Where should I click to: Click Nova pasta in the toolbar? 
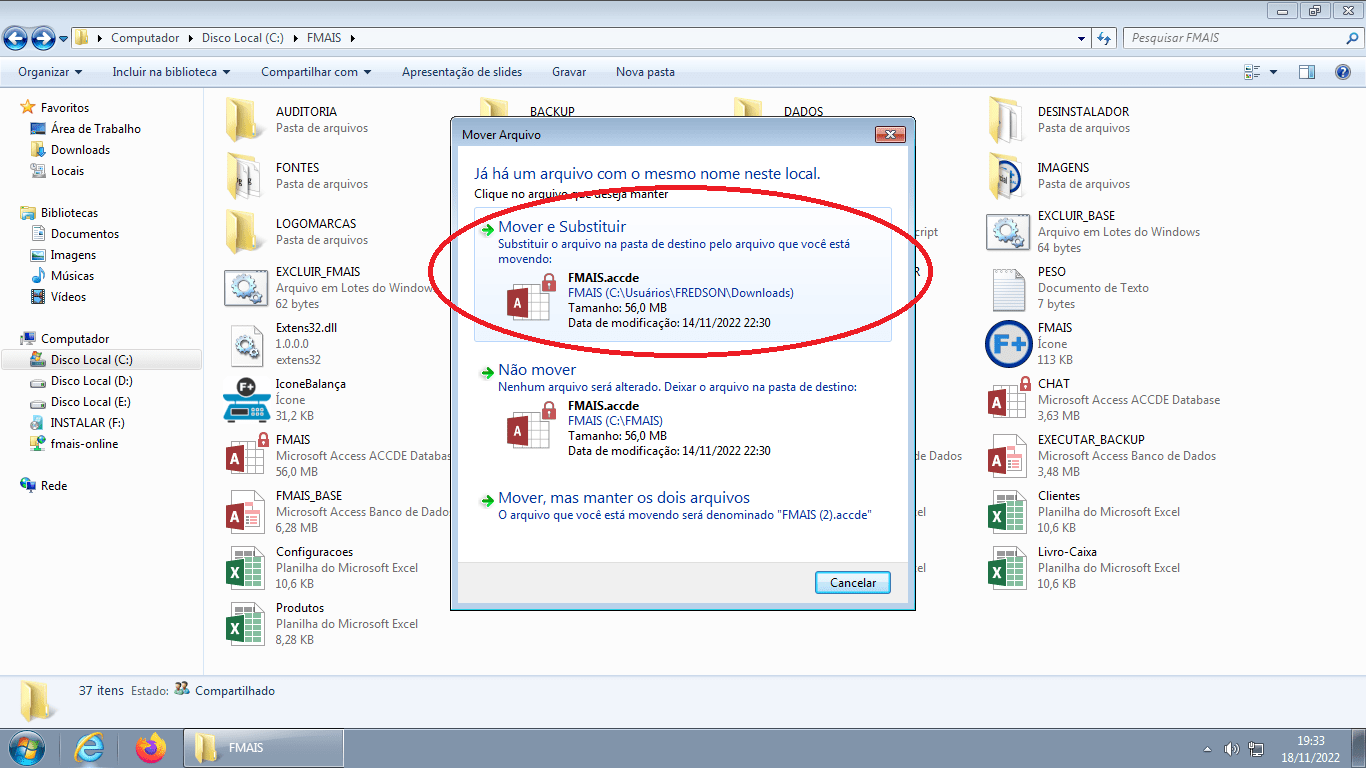645,72
